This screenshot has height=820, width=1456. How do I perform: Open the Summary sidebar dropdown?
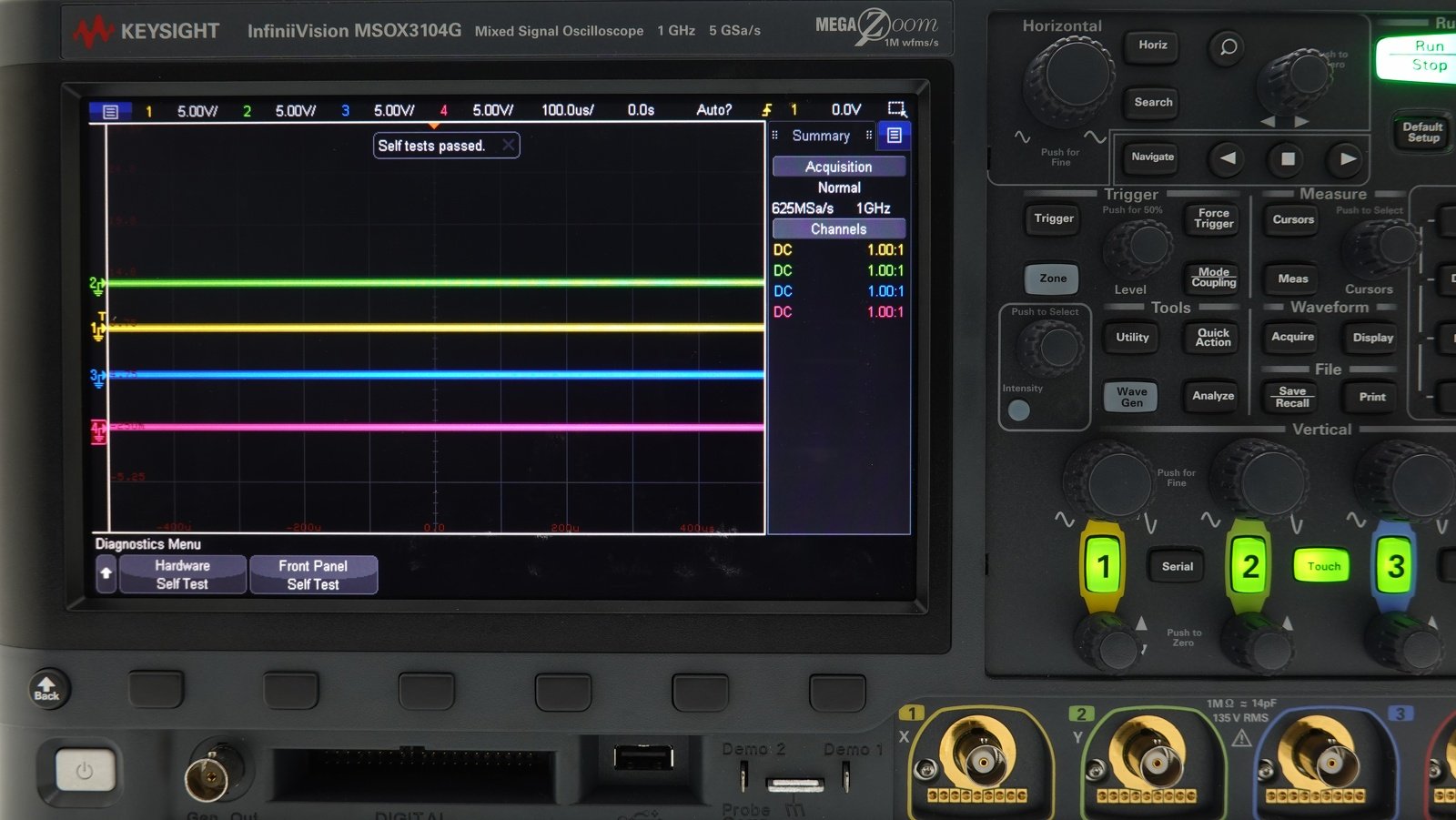coord(821,136)
